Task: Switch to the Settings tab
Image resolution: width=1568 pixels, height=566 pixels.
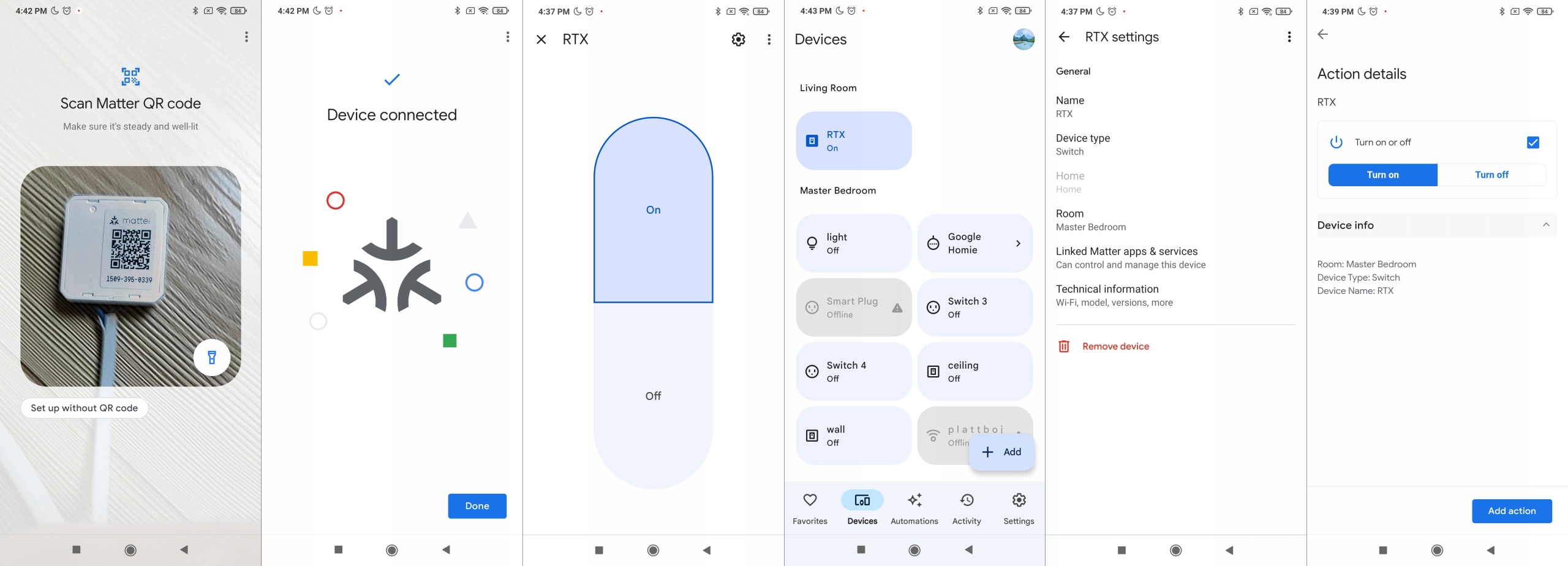Action: pos(1018,500)
